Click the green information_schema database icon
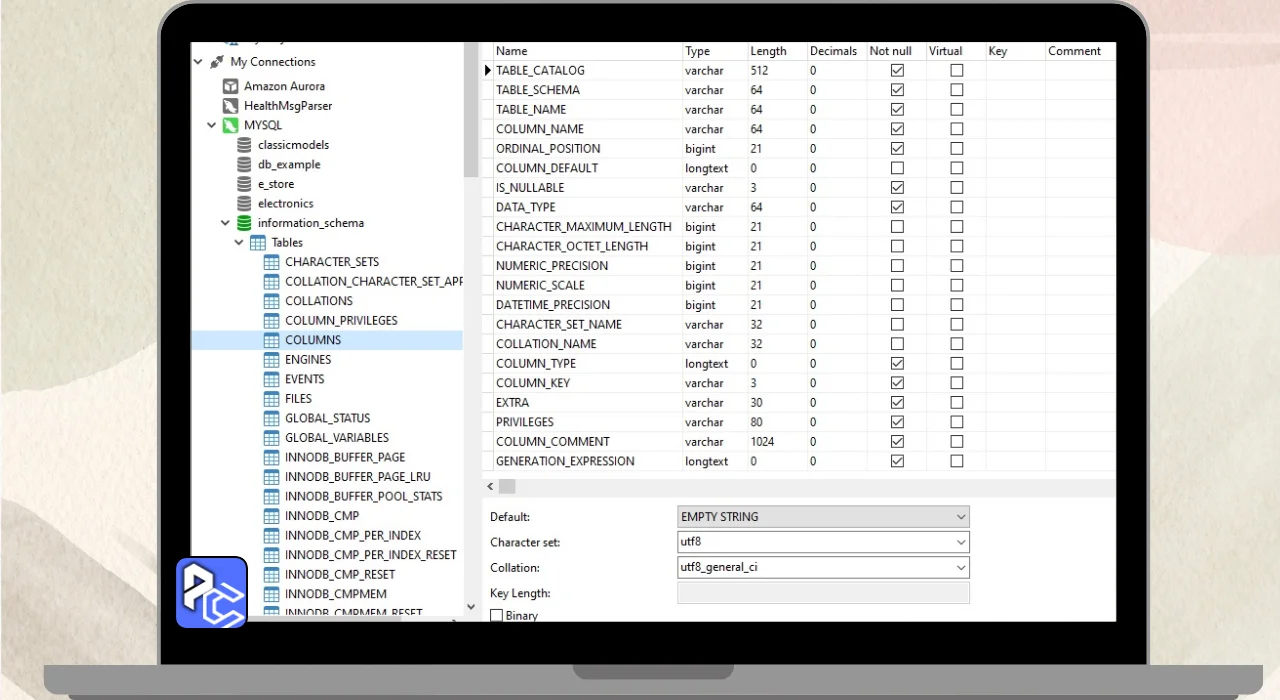Viewport: 1280px width, 700px height. (244, 223)
